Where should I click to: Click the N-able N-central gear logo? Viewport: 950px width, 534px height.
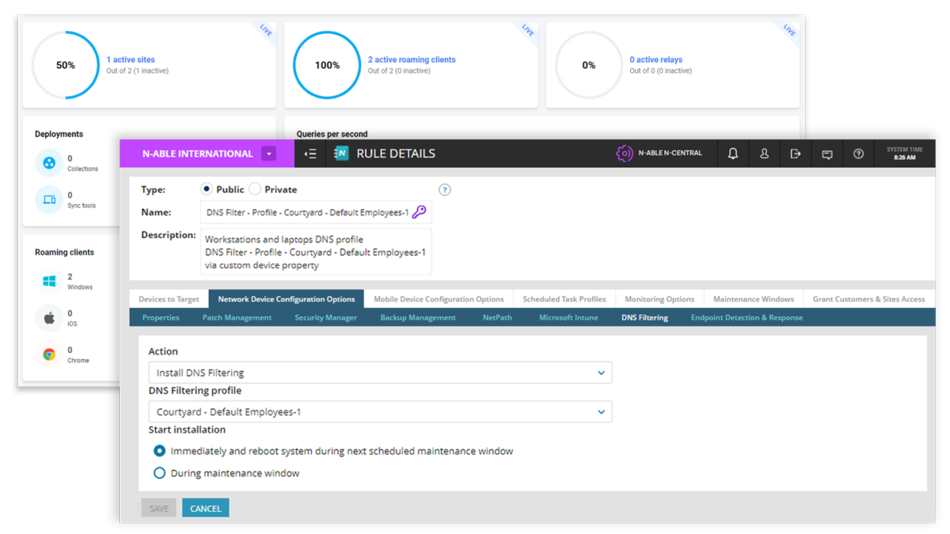pyautogui.click(x=624, y=153)
